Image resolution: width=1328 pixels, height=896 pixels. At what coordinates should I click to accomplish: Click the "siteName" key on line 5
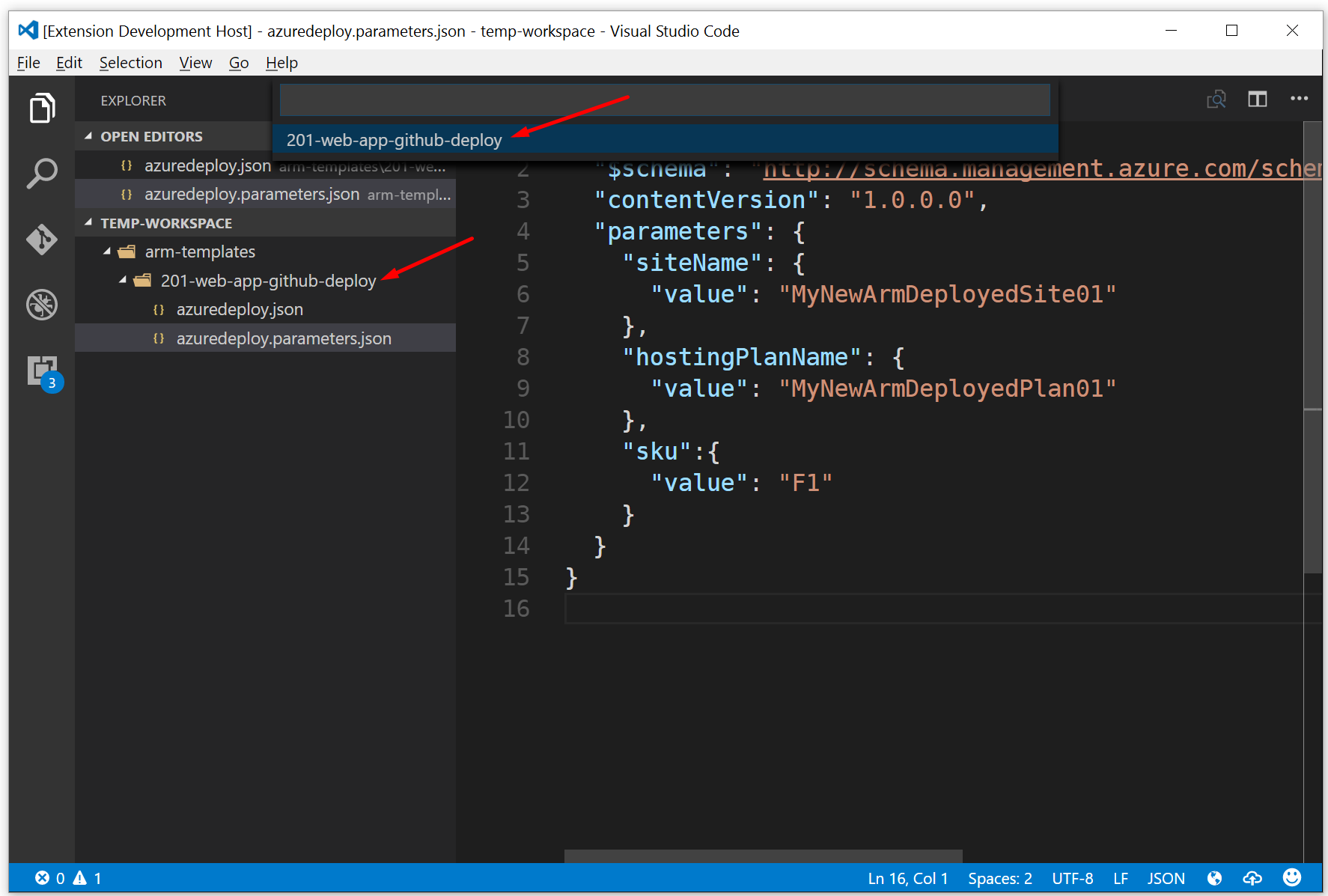(x=692, y=263)
